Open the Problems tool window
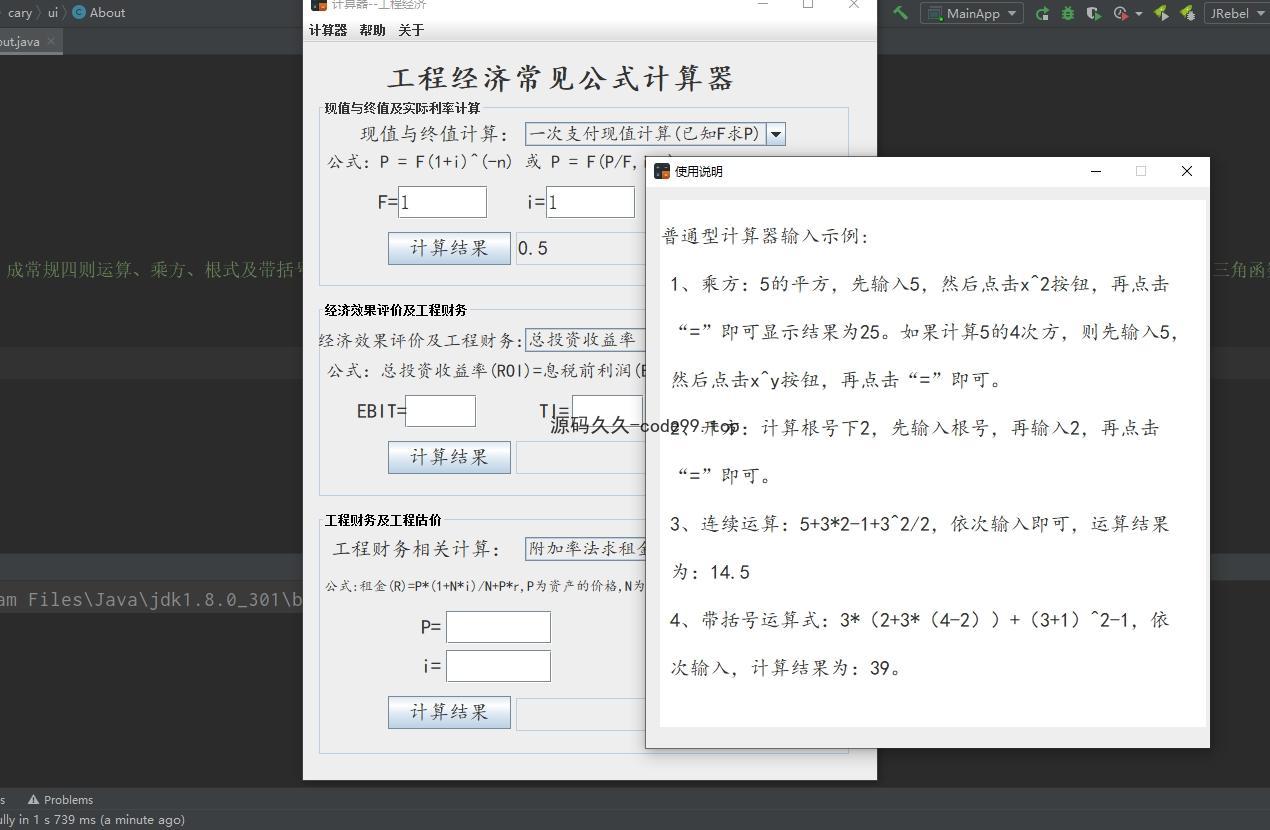Viewport: 1270px width, 830px height. 60,800
